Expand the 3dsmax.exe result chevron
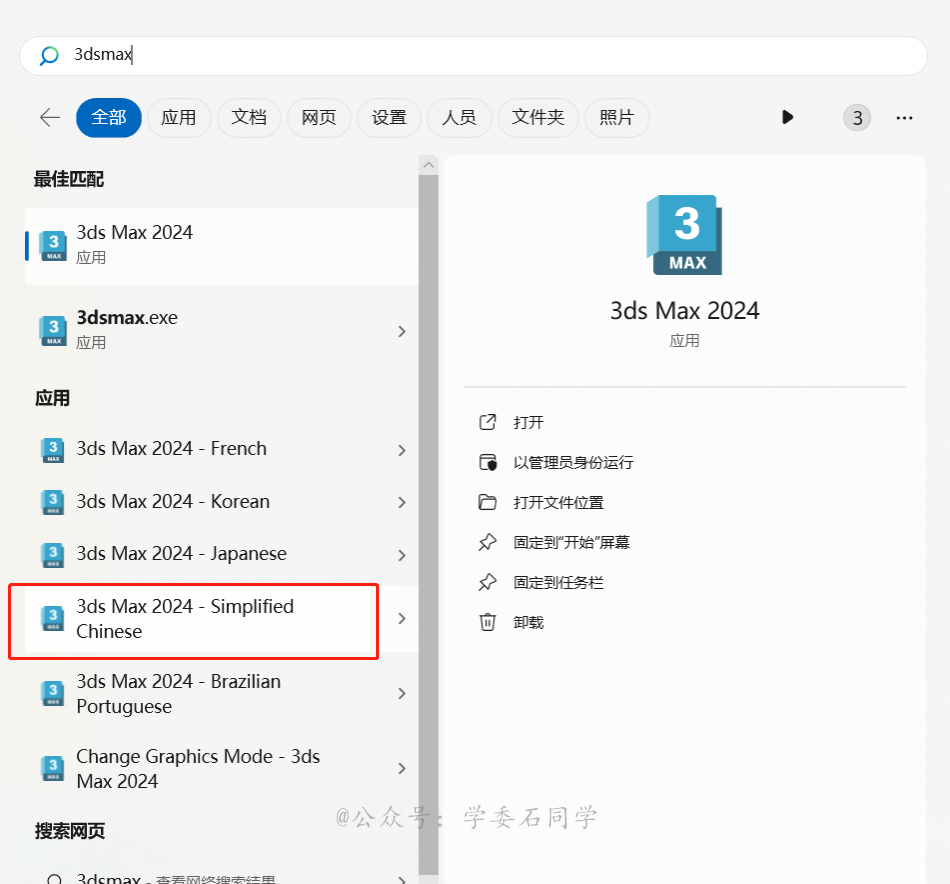Screen dimensions: 950x884 [x=402, y=331]
